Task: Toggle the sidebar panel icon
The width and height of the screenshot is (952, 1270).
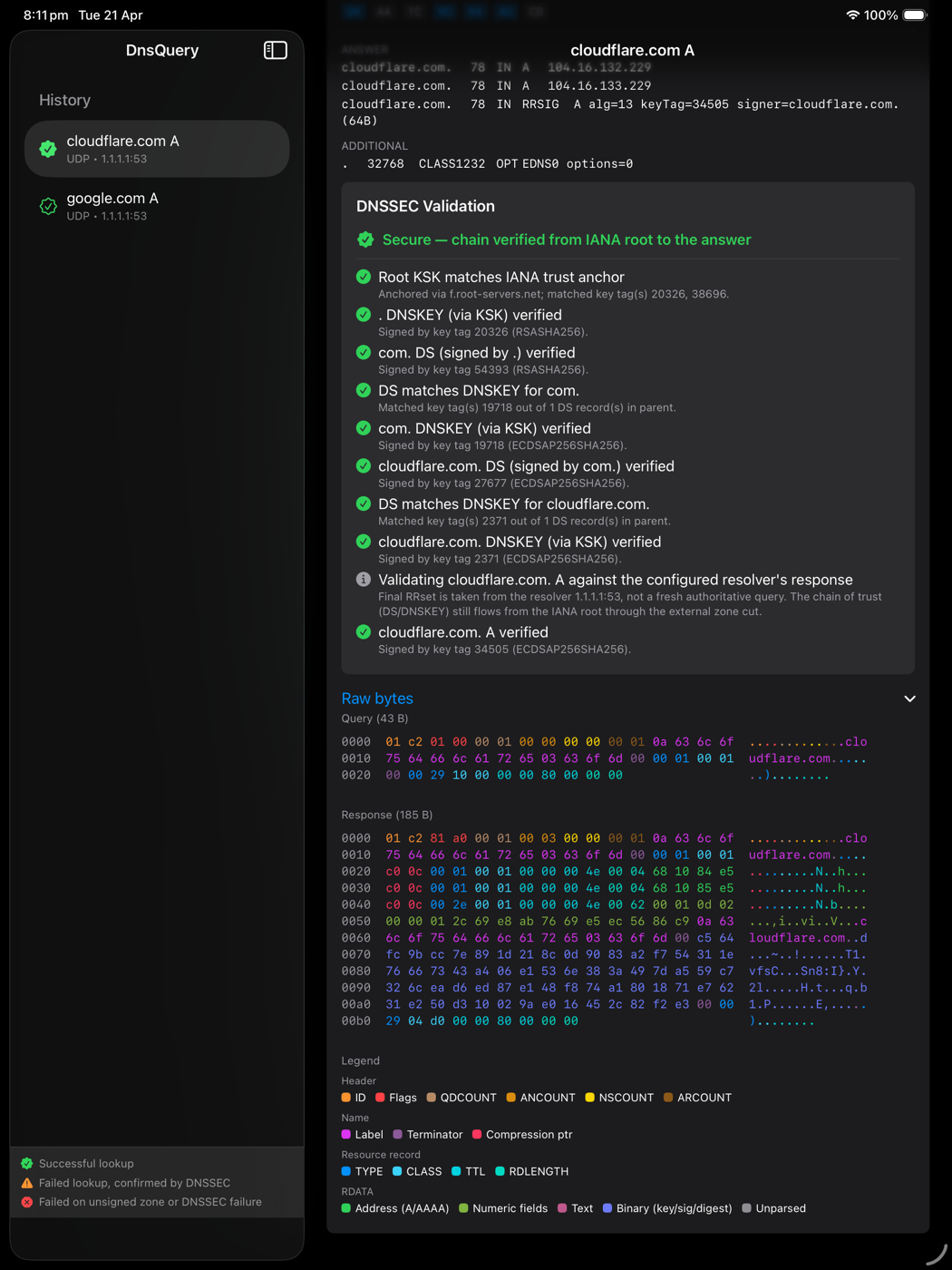Action: click(276, 50)
